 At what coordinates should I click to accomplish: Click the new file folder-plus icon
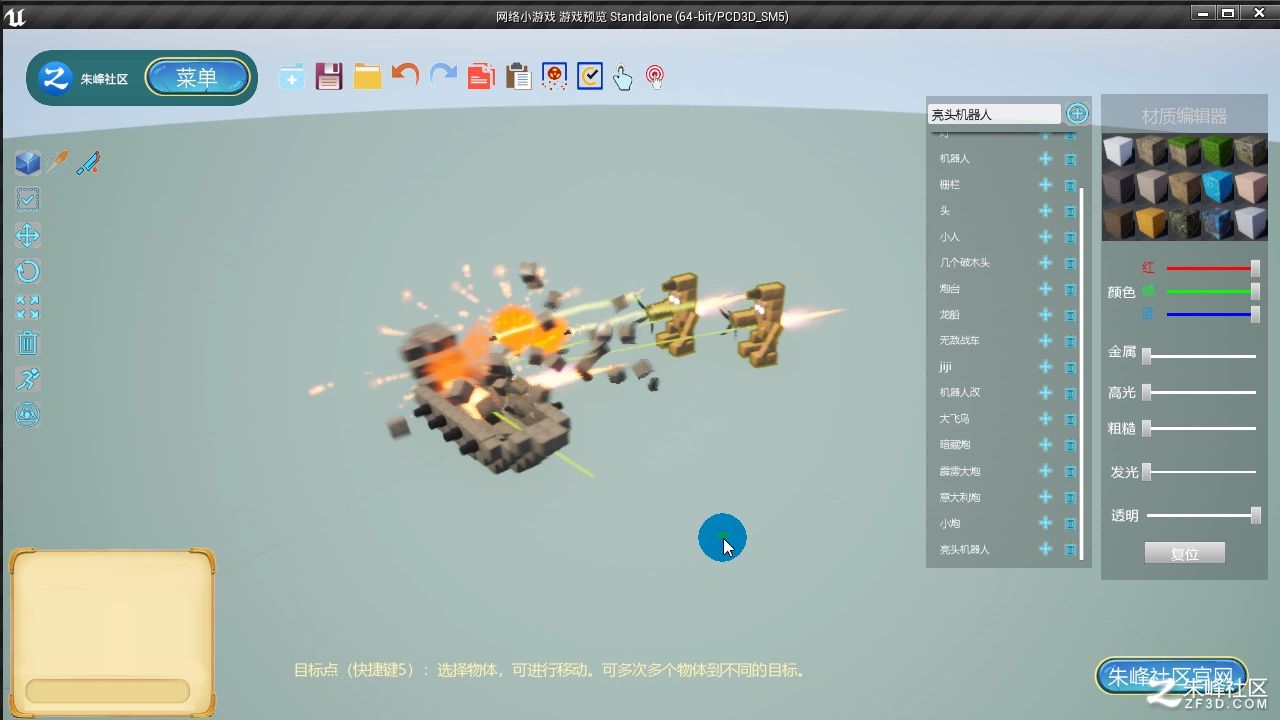(x=292, y=77)
